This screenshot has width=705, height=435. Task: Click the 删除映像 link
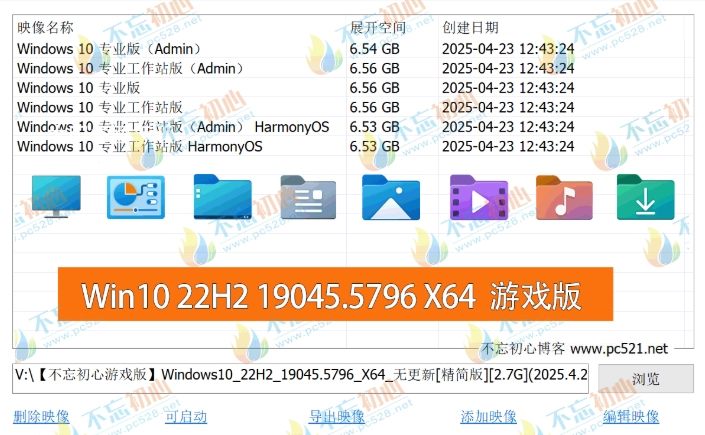(41, 417)
